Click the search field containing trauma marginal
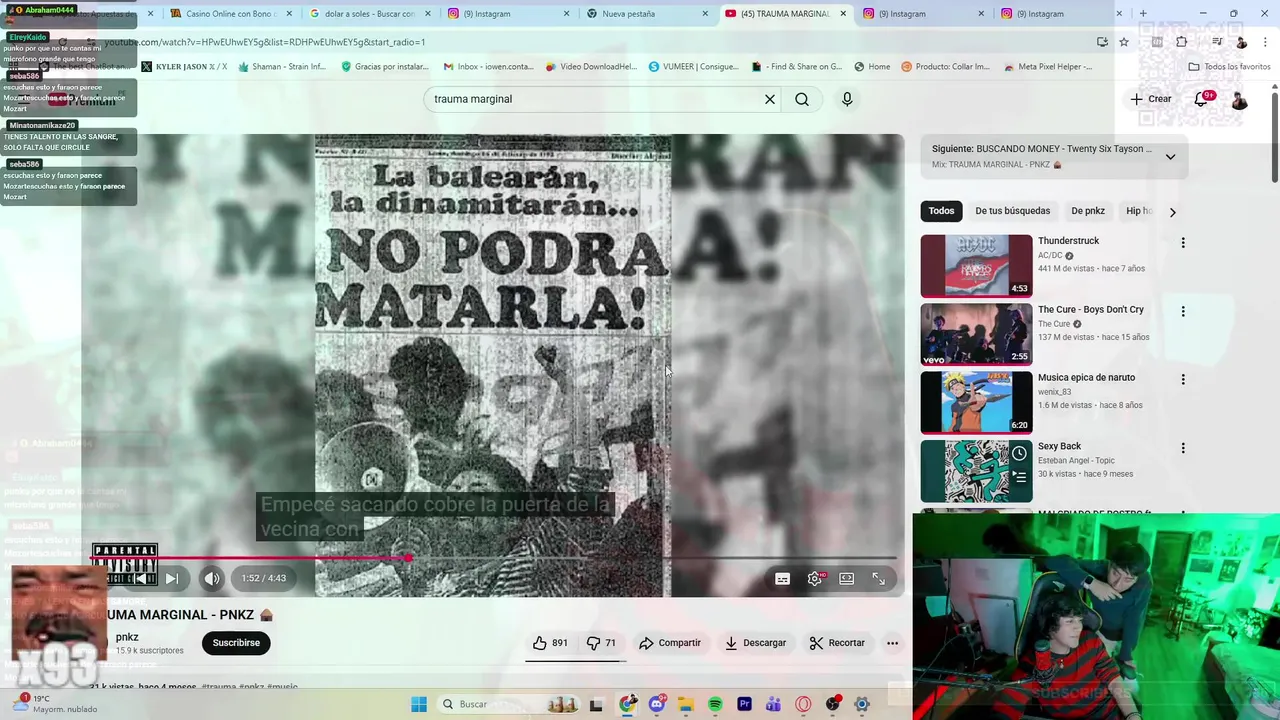 click(x=594, y=99)
